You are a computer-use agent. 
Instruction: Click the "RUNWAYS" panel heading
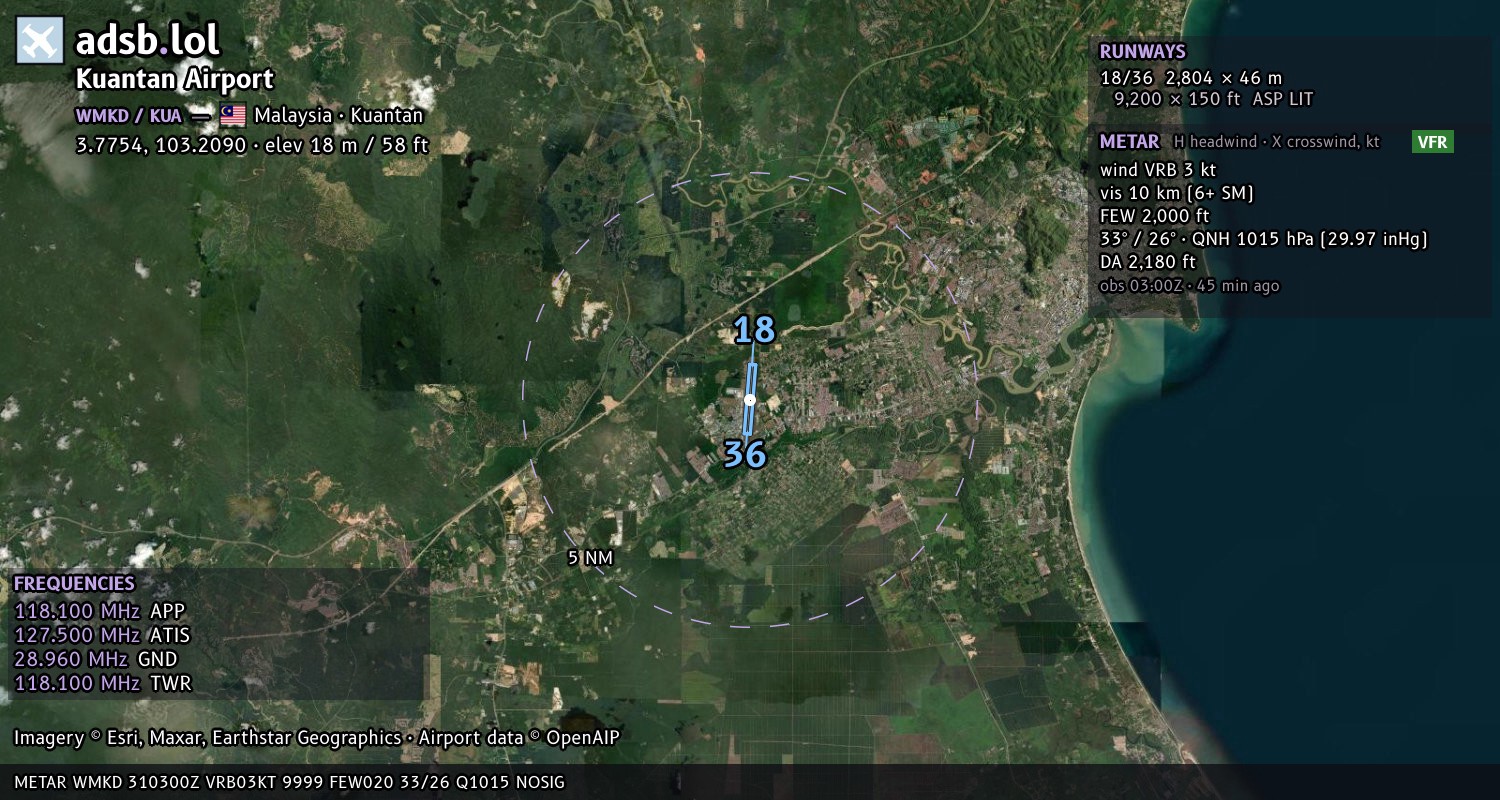click(1143, 52)
